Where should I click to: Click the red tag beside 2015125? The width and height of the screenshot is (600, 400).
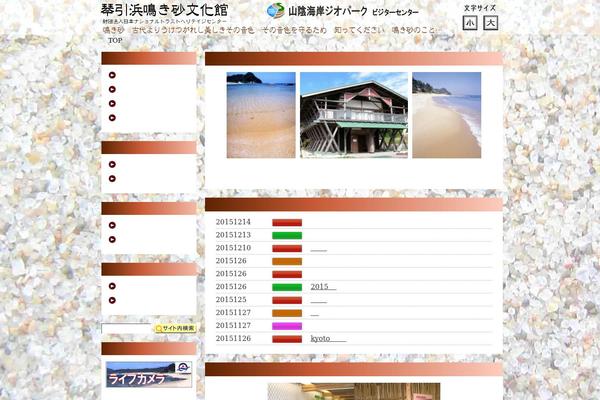point(287,300)
